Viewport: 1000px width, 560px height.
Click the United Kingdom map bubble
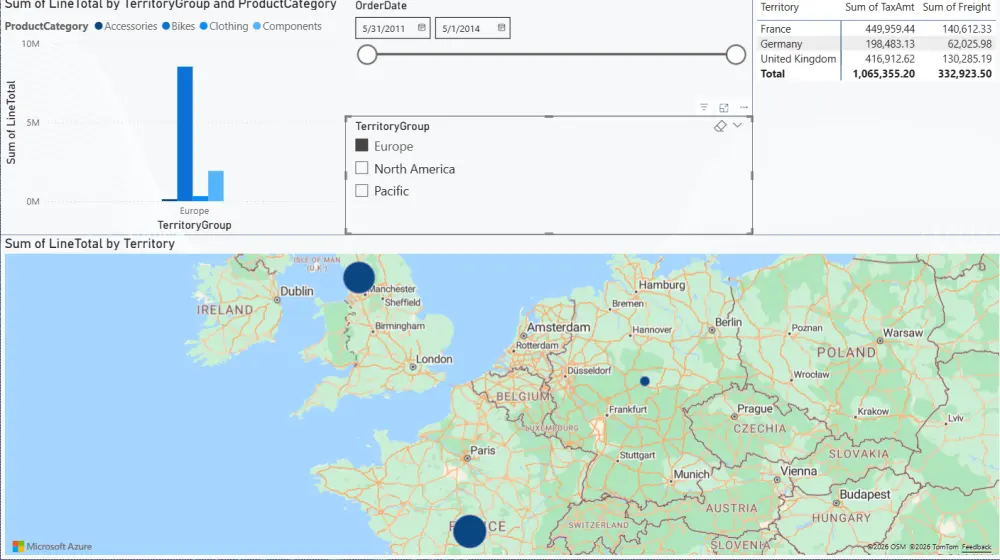pyautogui.click(x=359, y=277)
